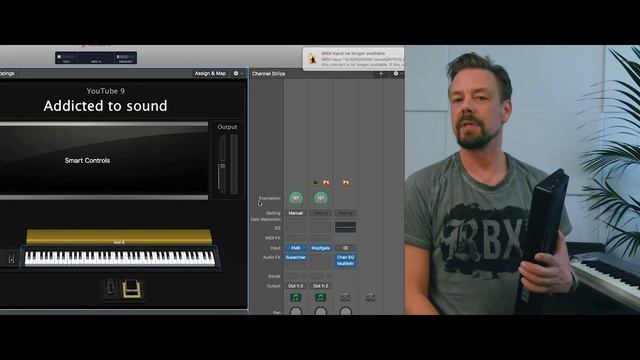The width and height of the screenshot is (640, 360).
Task: Click the small dark icon above second strip
Action: point(316,183)
